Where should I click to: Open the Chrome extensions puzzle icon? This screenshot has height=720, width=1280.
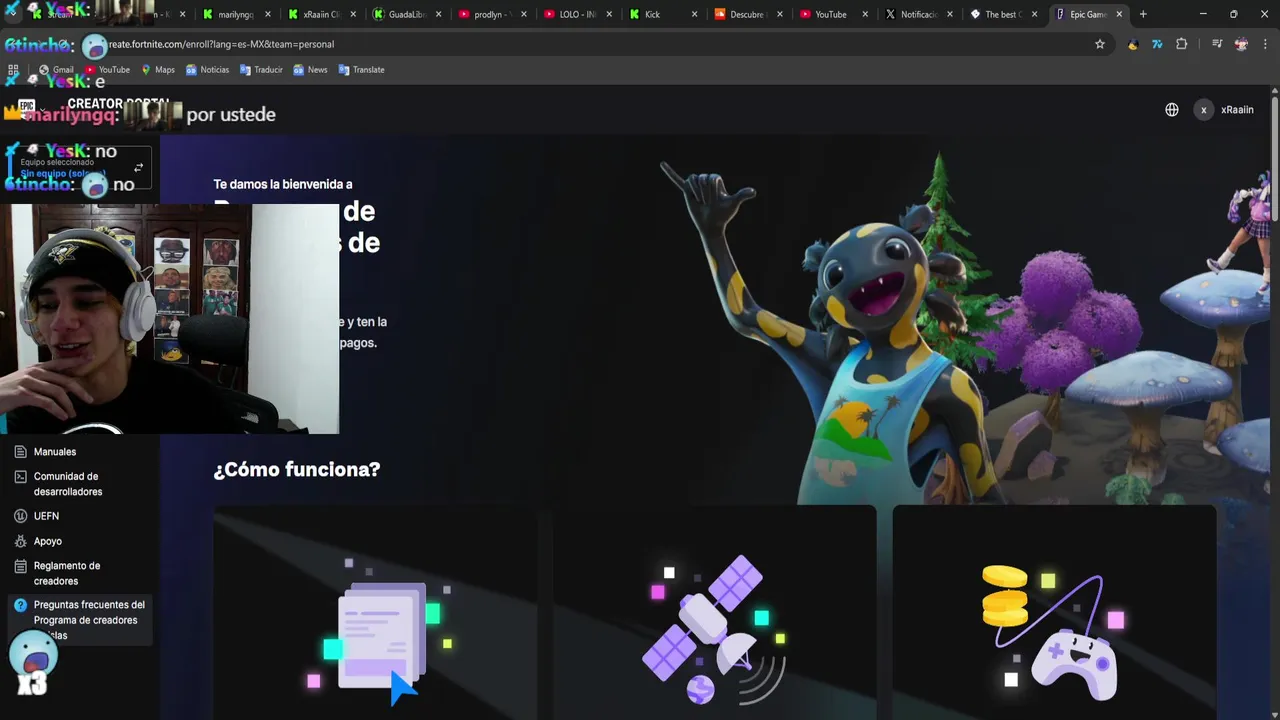(x=1181, y=44)
